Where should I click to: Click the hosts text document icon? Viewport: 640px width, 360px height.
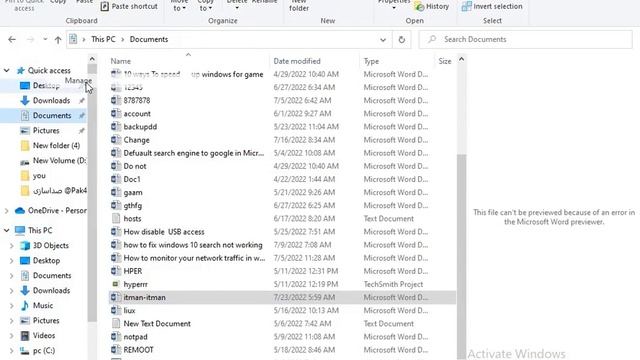(116, 219)
